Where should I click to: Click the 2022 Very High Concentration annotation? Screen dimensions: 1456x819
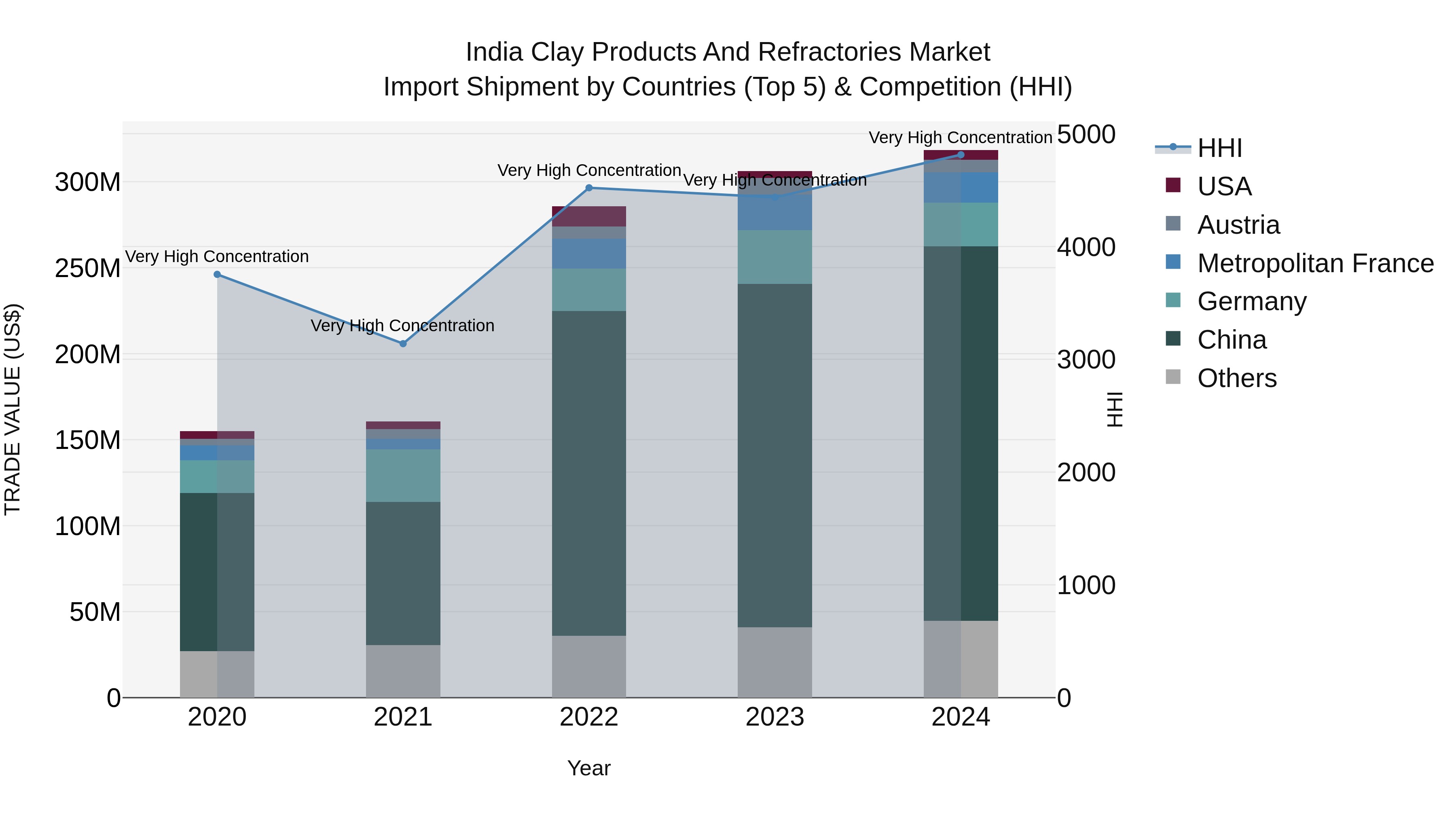tap(589, 170)
